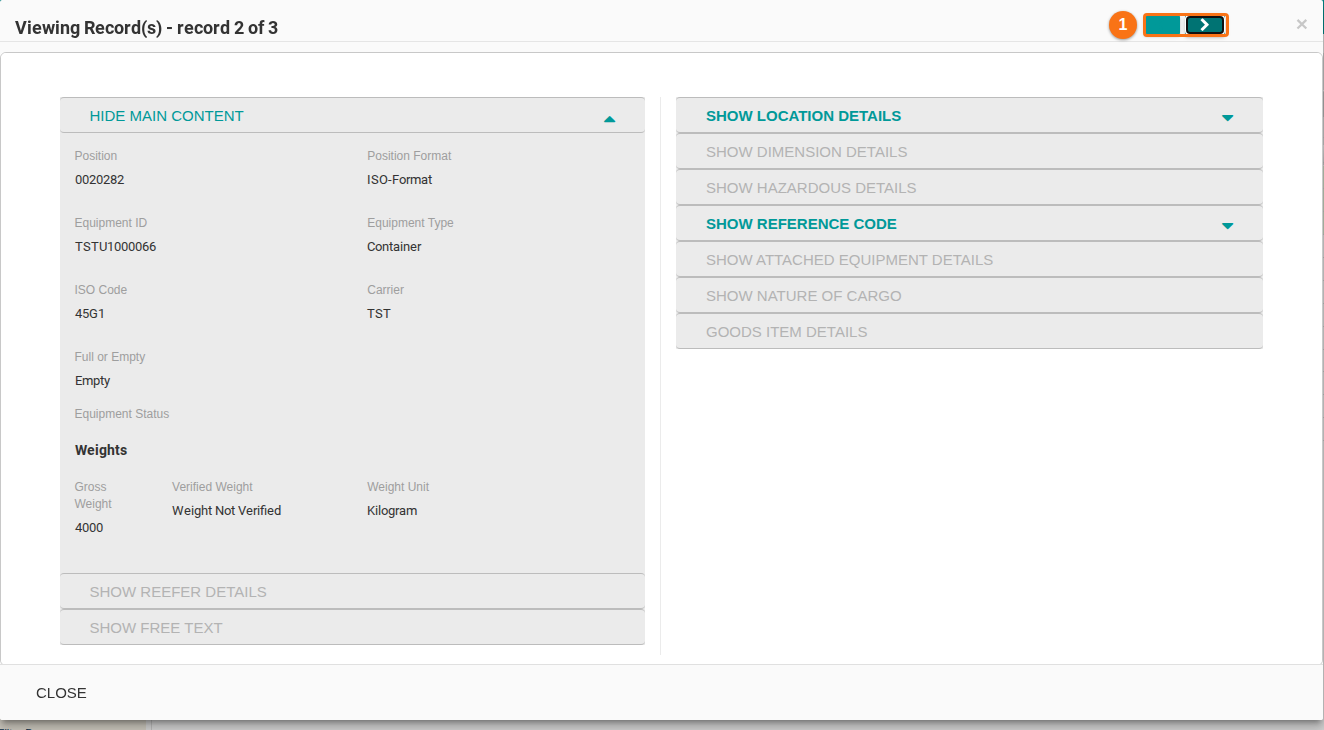Click the equipment type value Container
This screenshot has height=730, width=1324.
(x=394, y=247)
